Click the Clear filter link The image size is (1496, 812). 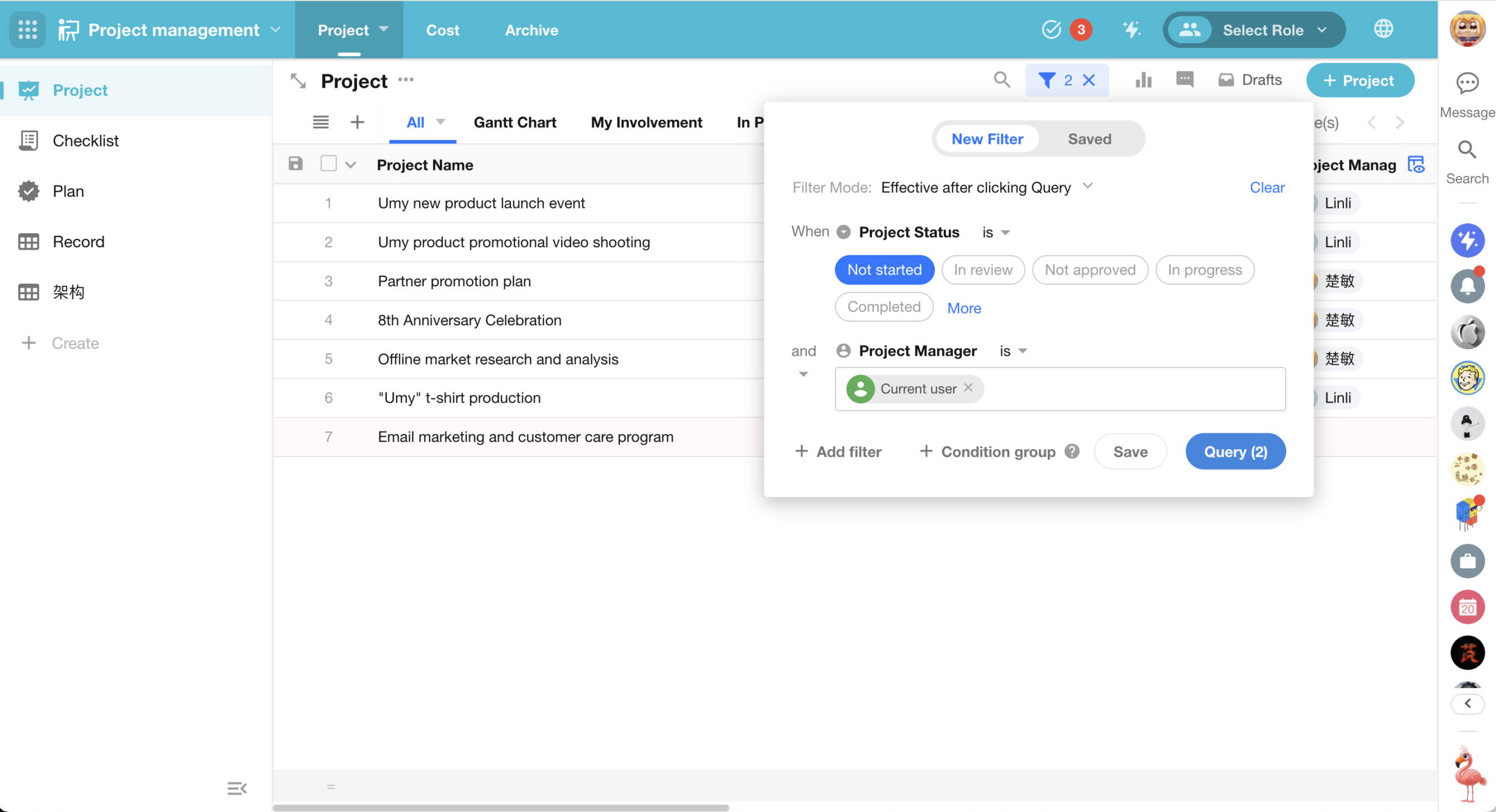click(x=1266, y=188)
